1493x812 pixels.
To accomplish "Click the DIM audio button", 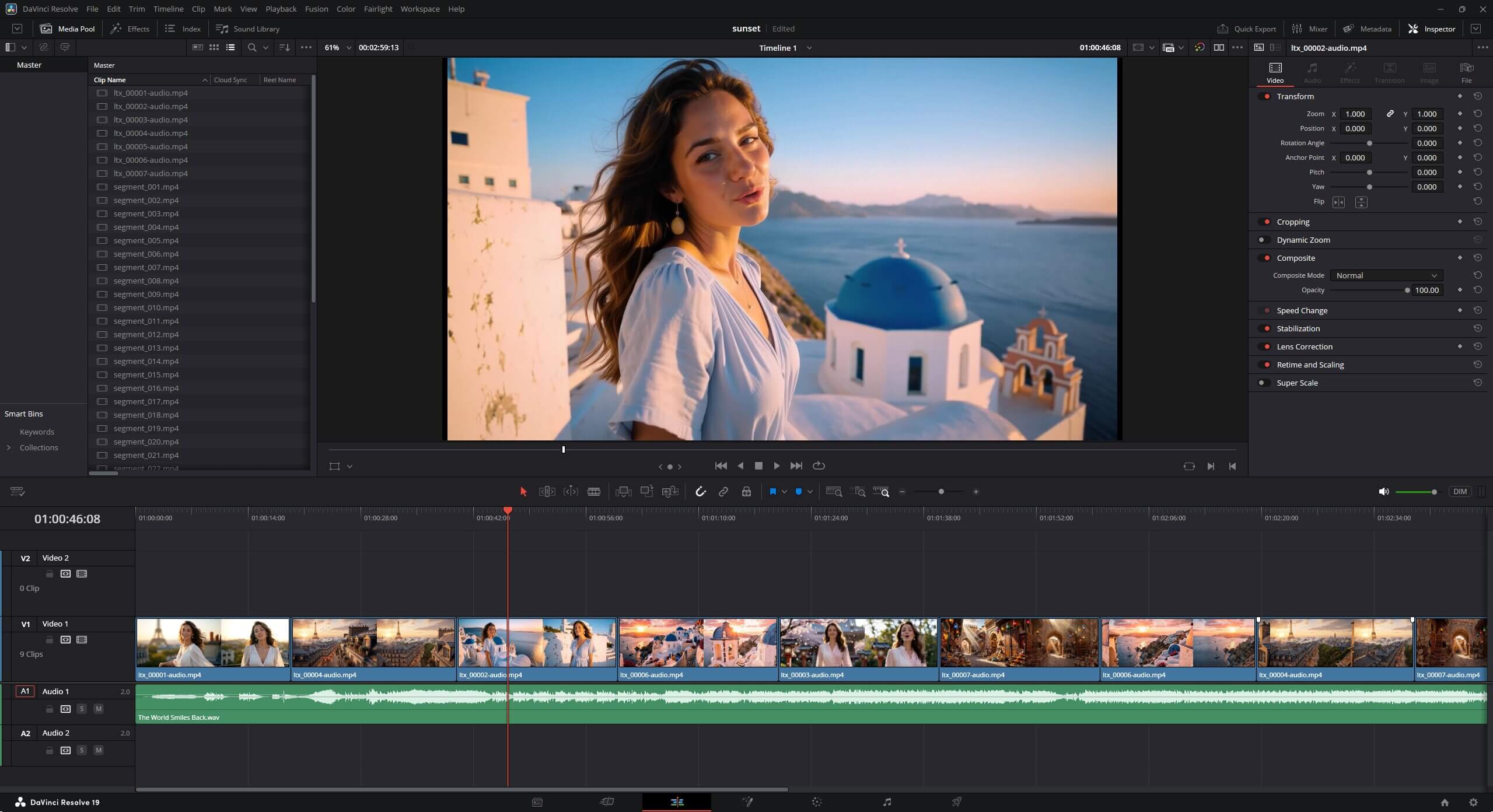I will [1460, 492].
